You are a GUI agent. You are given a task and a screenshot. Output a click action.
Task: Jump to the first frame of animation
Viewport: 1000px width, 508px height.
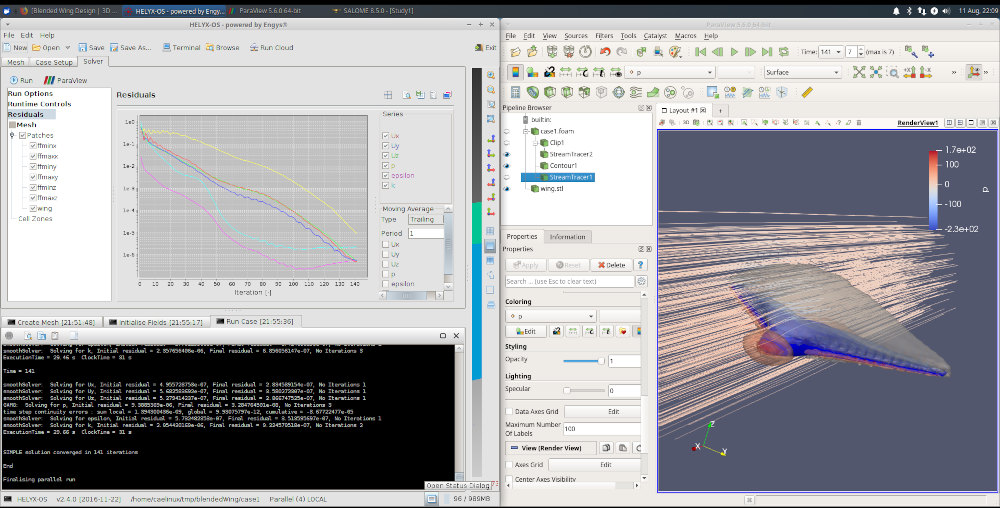(701, 51)
